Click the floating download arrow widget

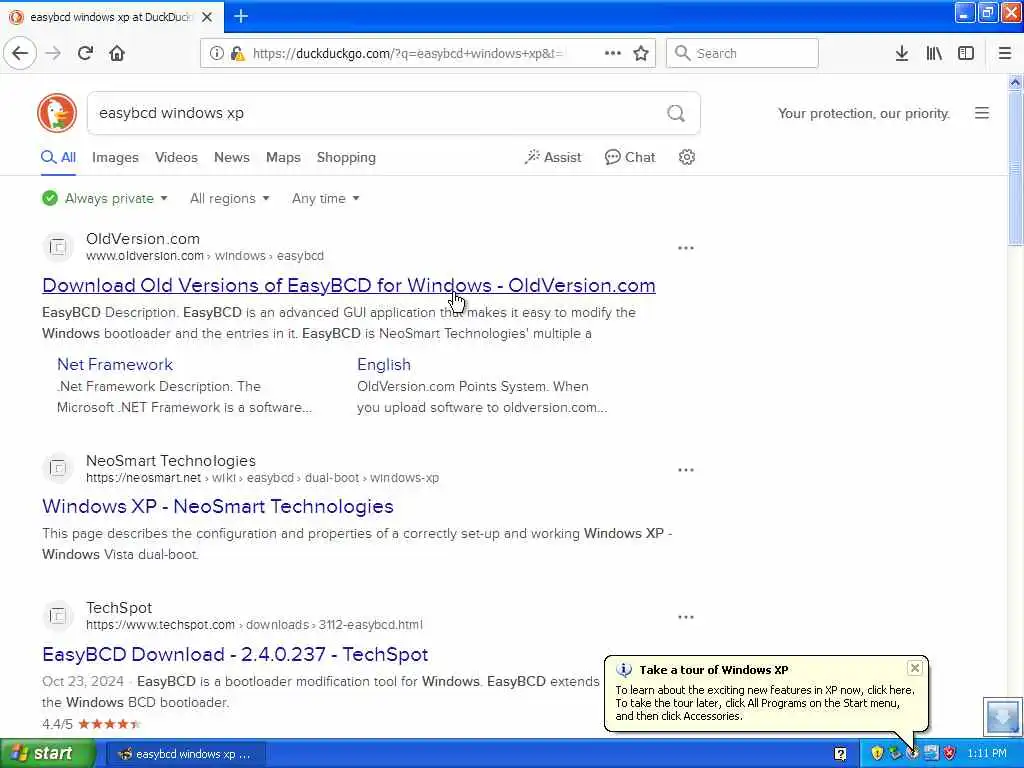pos(1002,717)
